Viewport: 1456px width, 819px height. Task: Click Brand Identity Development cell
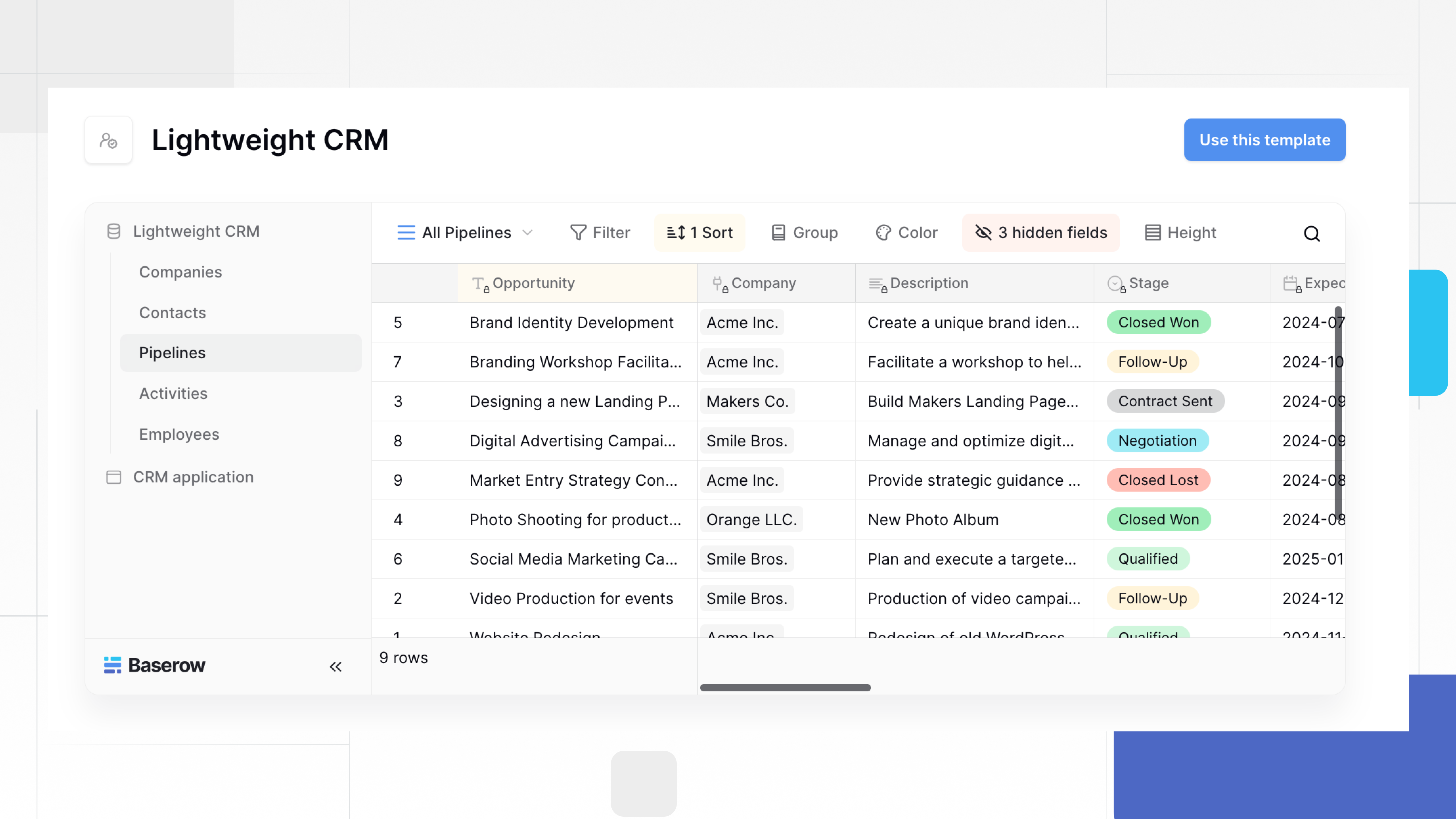[x=577, y=322]
